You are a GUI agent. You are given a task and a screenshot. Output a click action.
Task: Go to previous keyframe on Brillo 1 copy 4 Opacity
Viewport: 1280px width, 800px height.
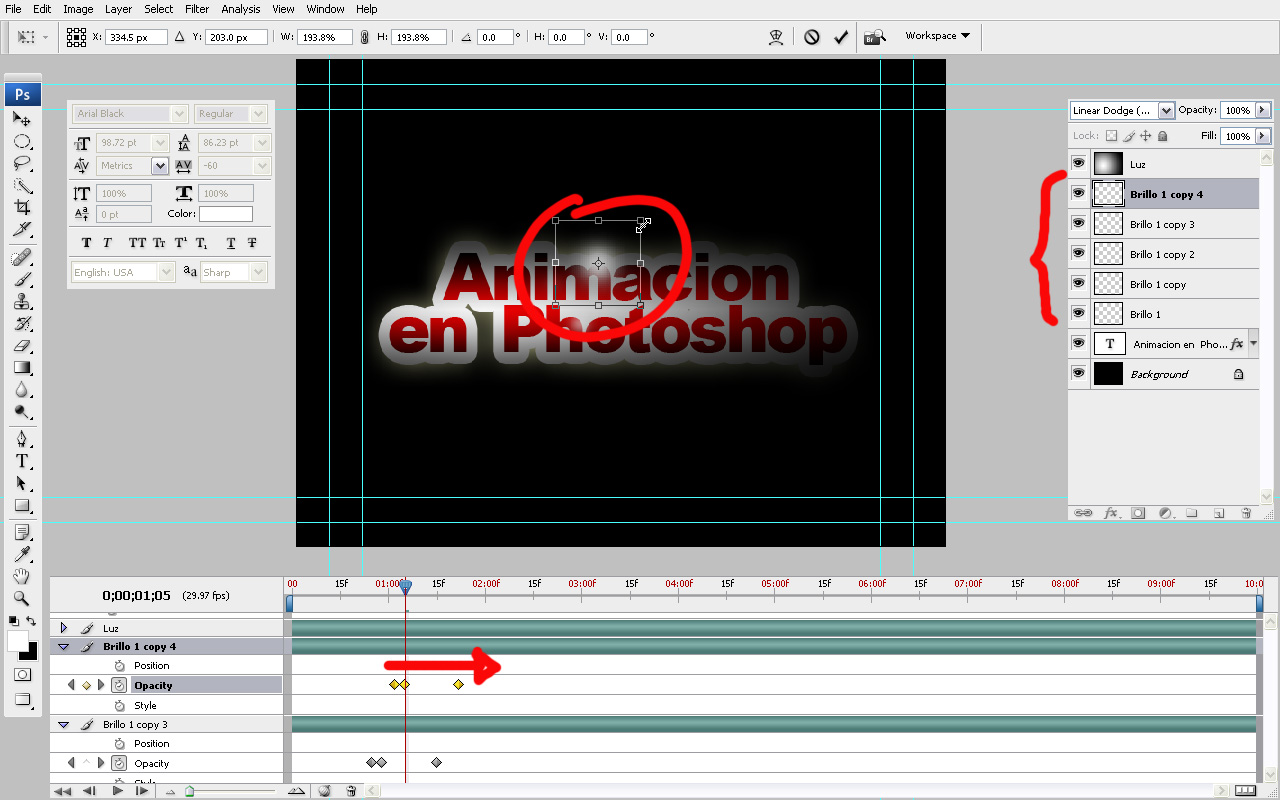71,685
